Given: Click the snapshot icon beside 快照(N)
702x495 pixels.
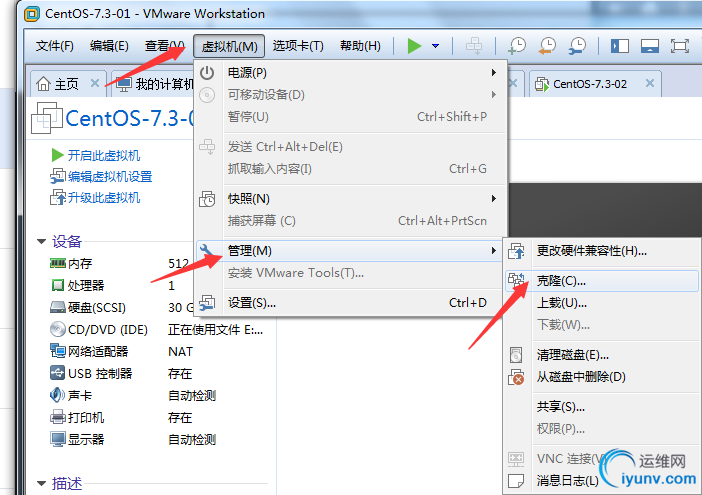Looking at the screenshot, I should point(207,199).
